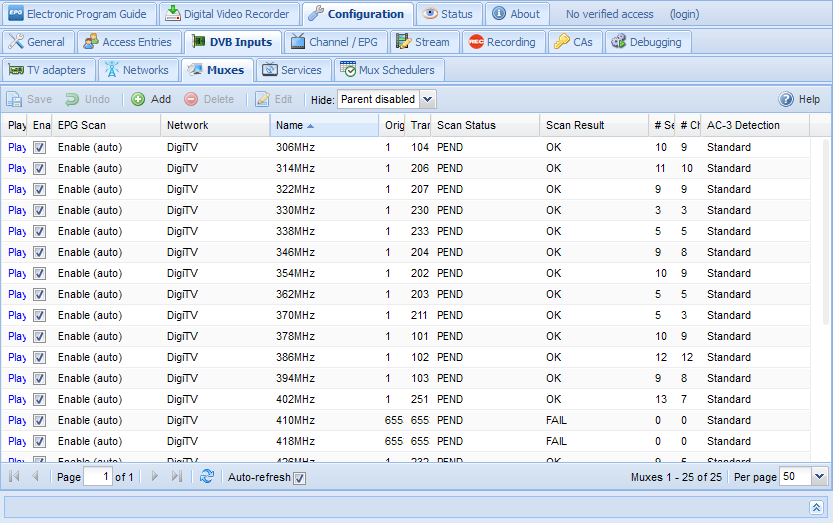Click the Delete toolbar button

209,99
